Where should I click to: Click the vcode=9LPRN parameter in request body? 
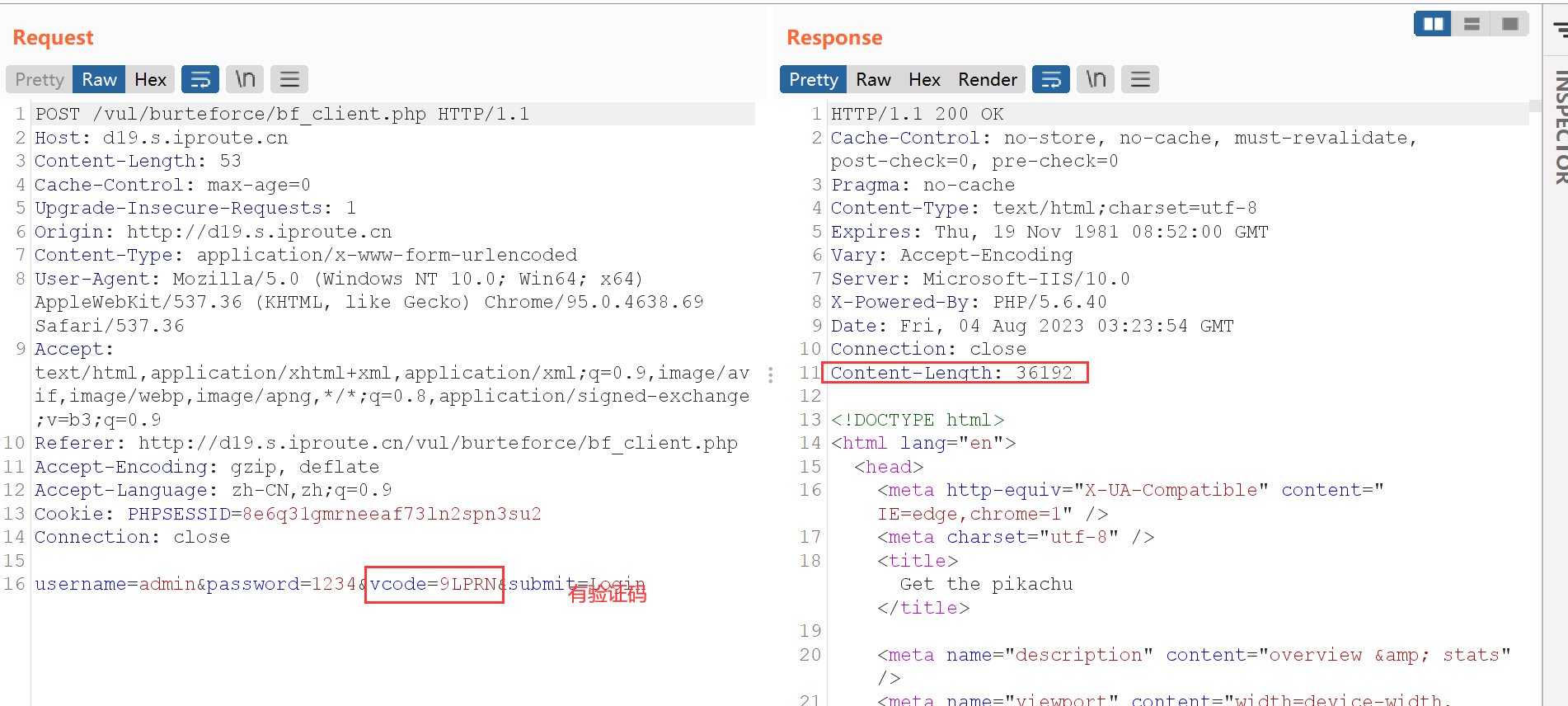tap(434, 584)
